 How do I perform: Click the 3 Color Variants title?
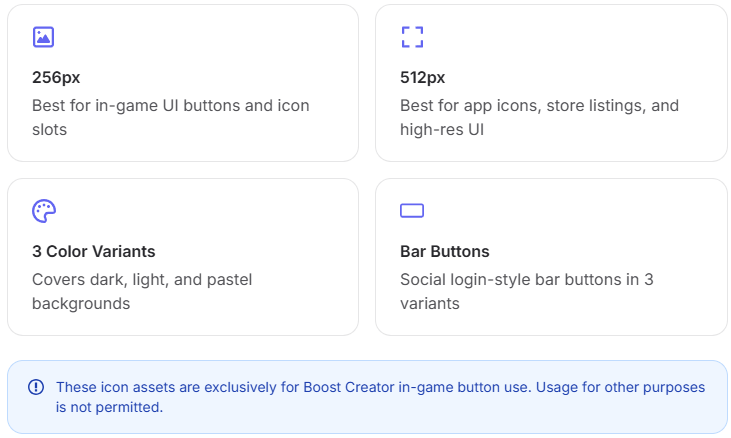pyautogui.click(x=94, y=252)
